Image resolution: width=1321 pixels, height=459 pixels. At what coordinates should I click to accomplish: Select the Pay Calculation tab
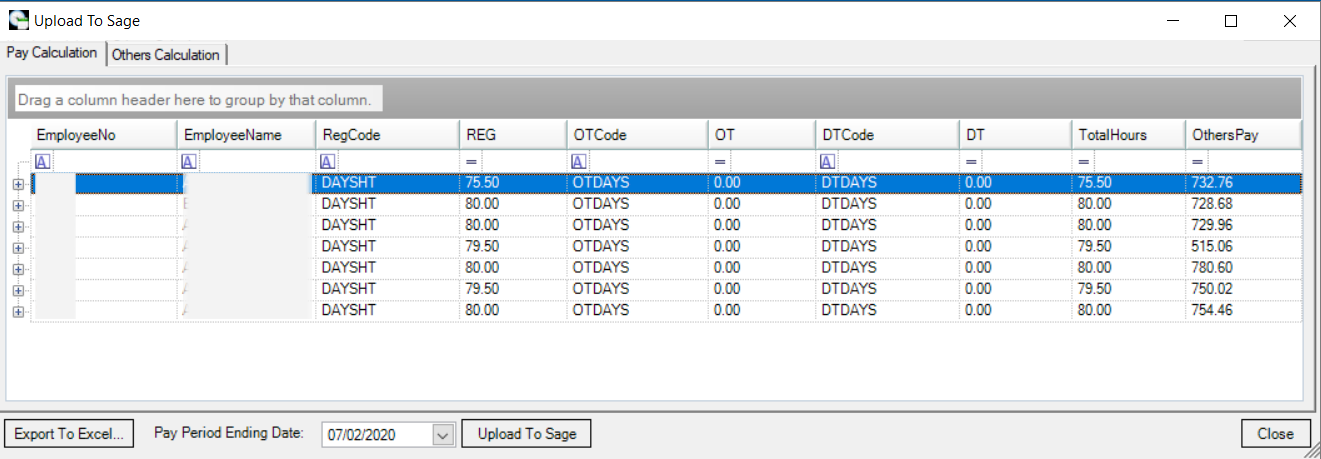click(x=52, y=53)
